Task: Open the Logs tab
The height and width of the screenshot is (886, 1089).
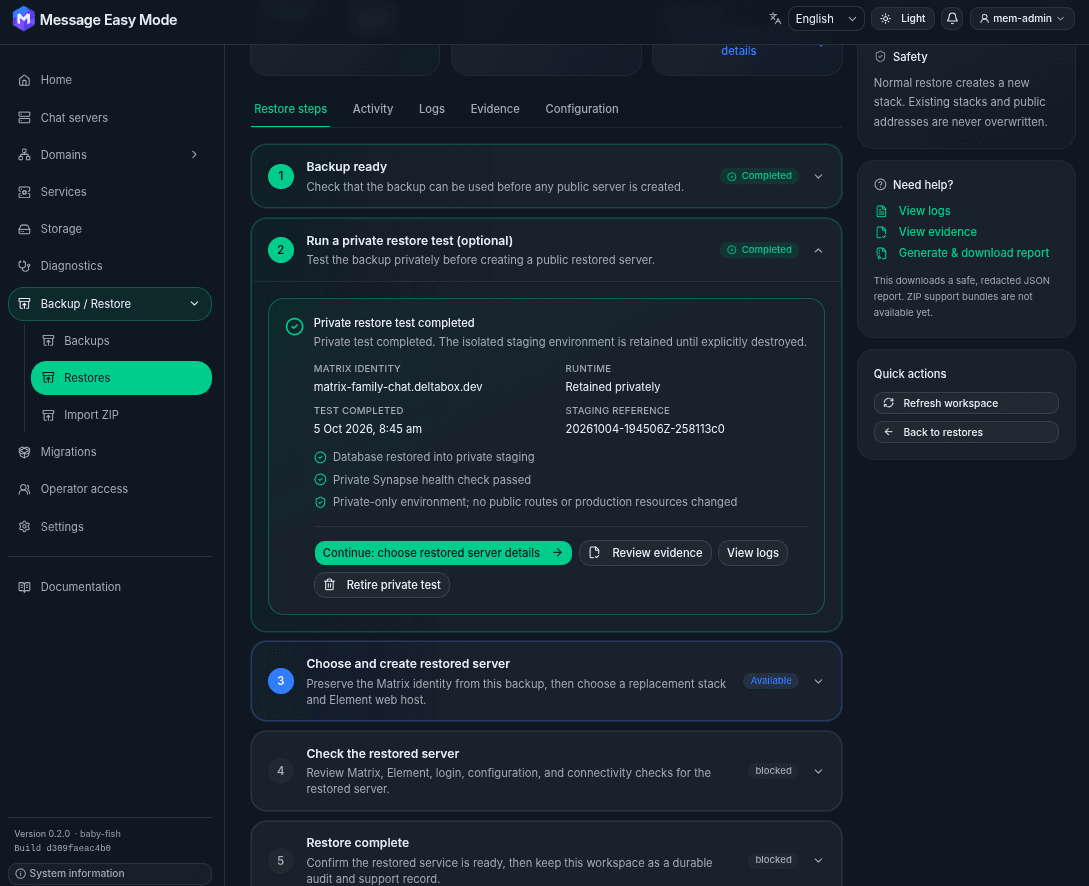Action: 431,109
